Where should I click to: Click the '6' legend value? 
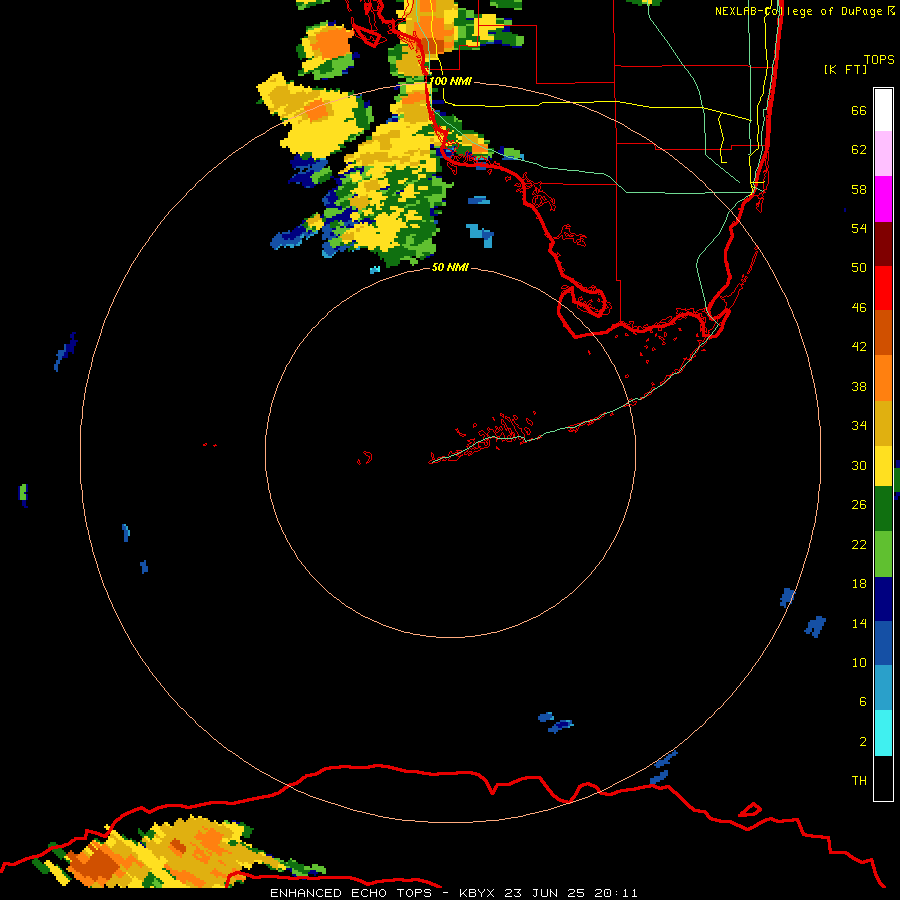point(863,702)
